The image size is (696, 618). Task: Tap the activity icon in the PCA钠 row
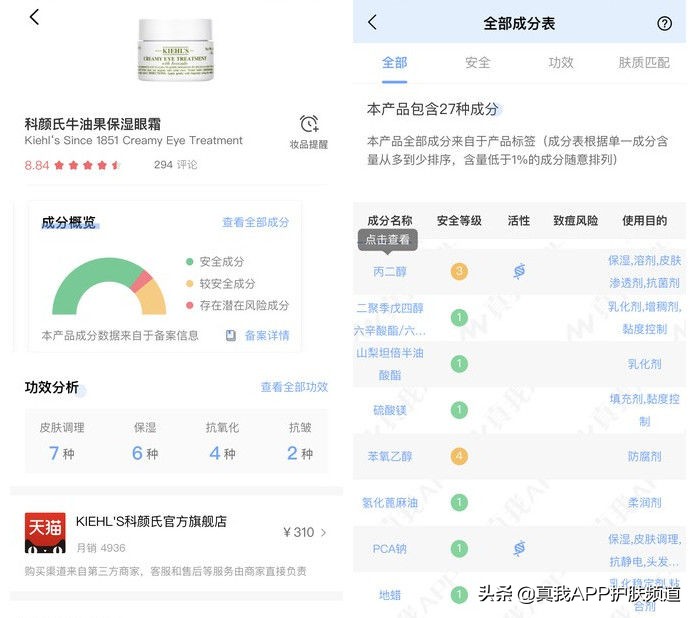[x=519, y=548]
